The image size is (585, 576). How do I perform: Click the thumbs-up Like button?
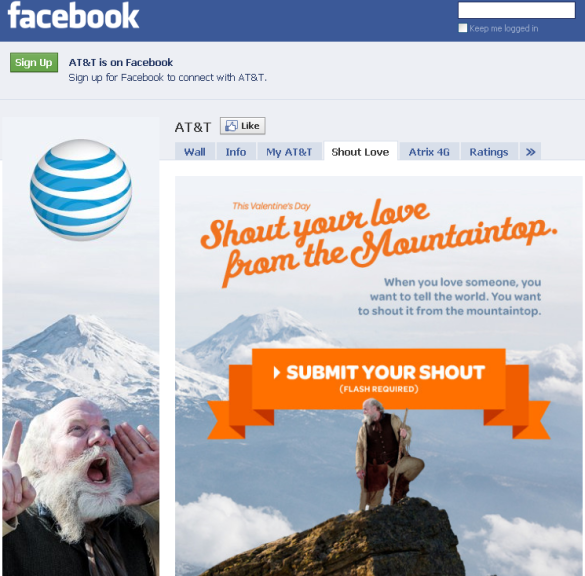(243, 126)
